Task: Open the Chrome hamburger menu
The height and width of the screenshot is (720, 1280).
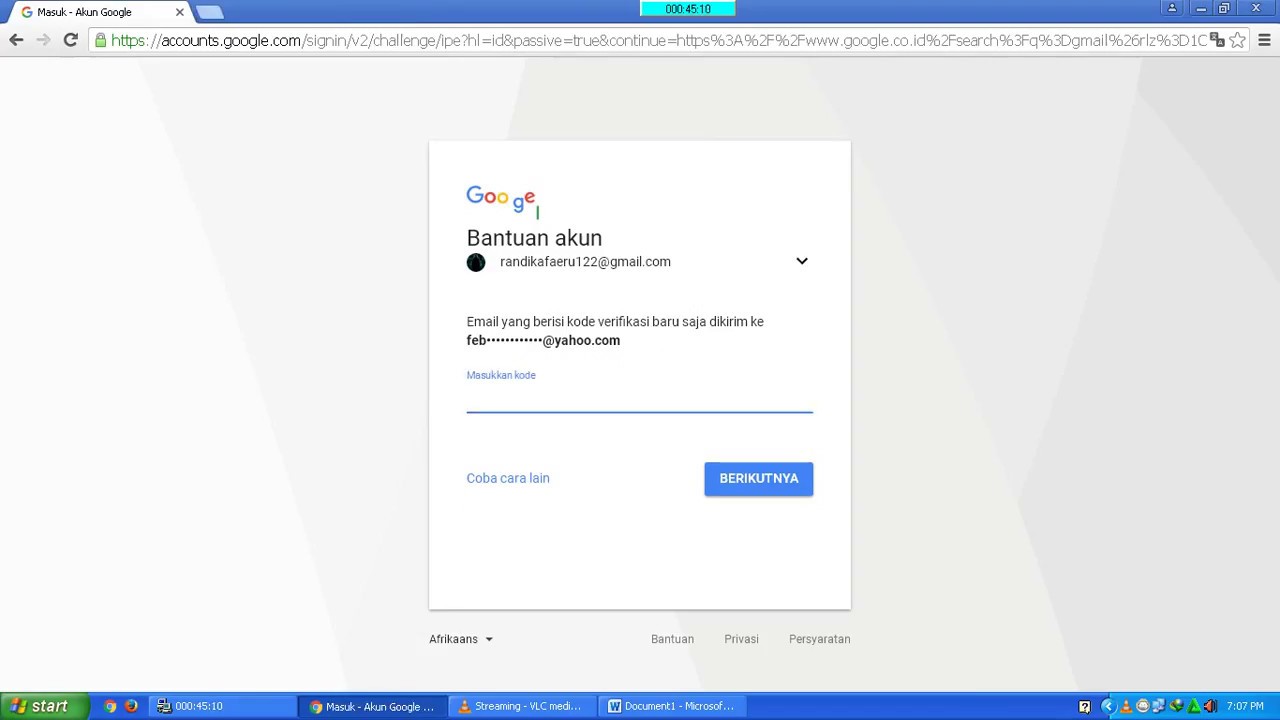Action: pyautogui.click(x=1264, y=40)
